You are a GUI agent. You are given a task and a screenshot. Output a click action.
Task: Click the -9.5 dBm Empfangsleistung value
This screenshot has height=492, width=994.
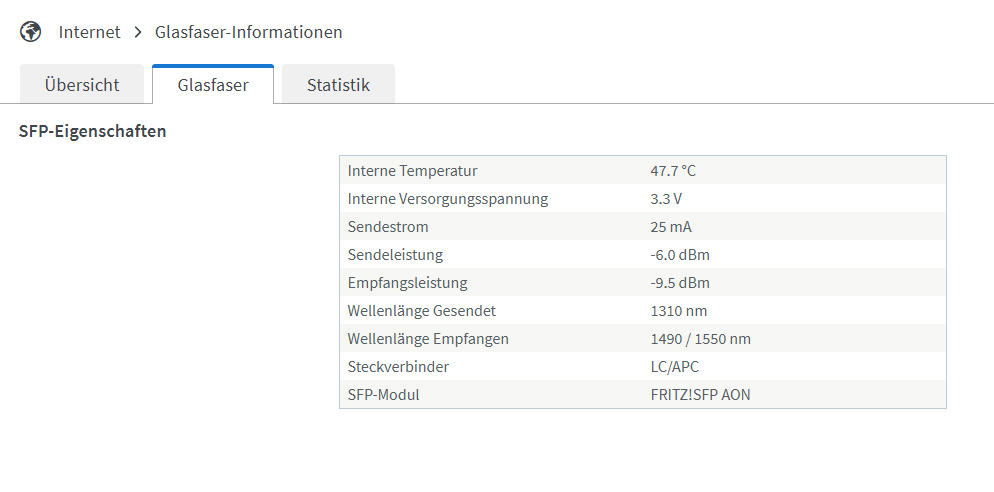(680, 282)
